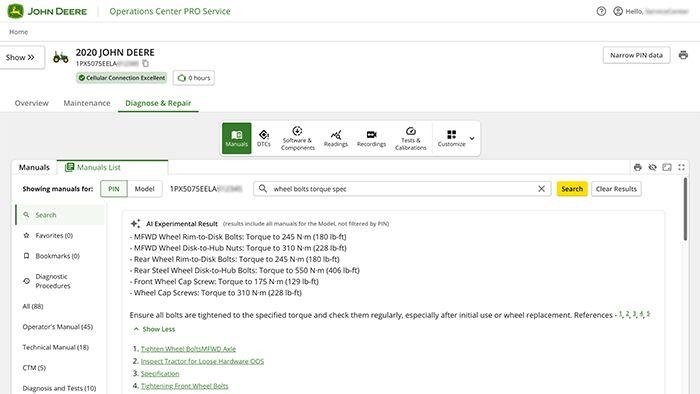The height and width of the screenshot is (394, 700).
Task: Click the star icon beside Favorites
Action: [26, 236]
